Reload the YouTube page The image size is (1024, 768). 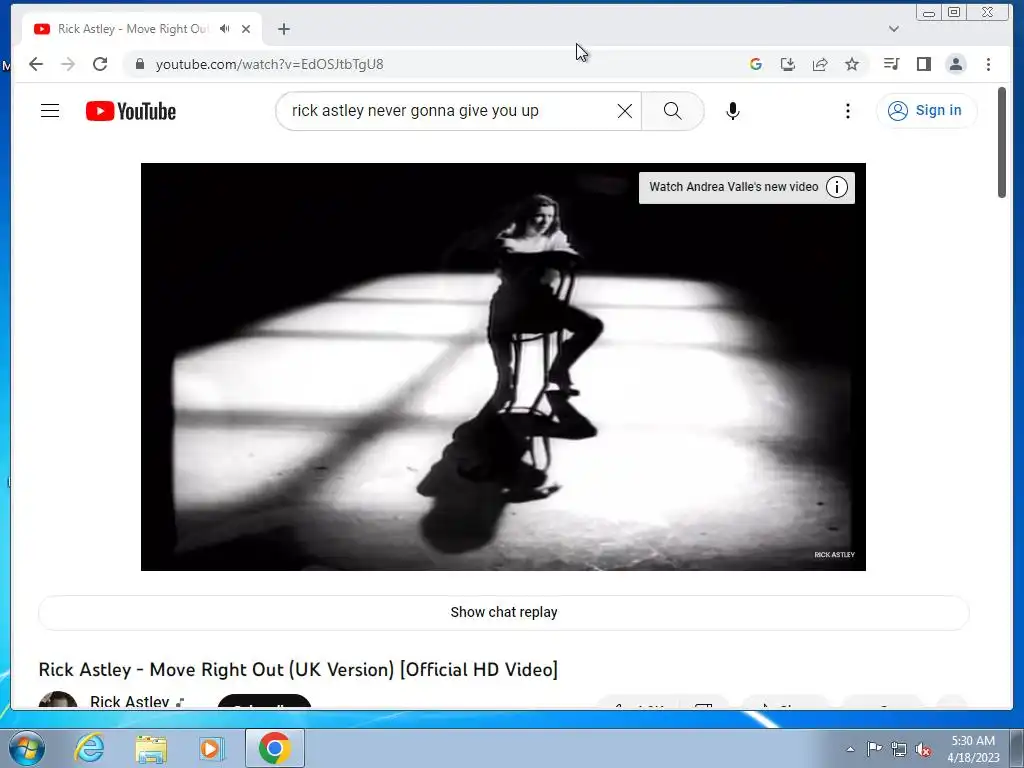[100, 64]
